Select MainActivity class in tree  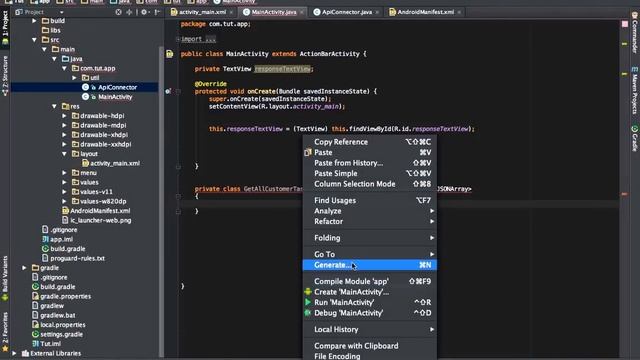(115, 97)
